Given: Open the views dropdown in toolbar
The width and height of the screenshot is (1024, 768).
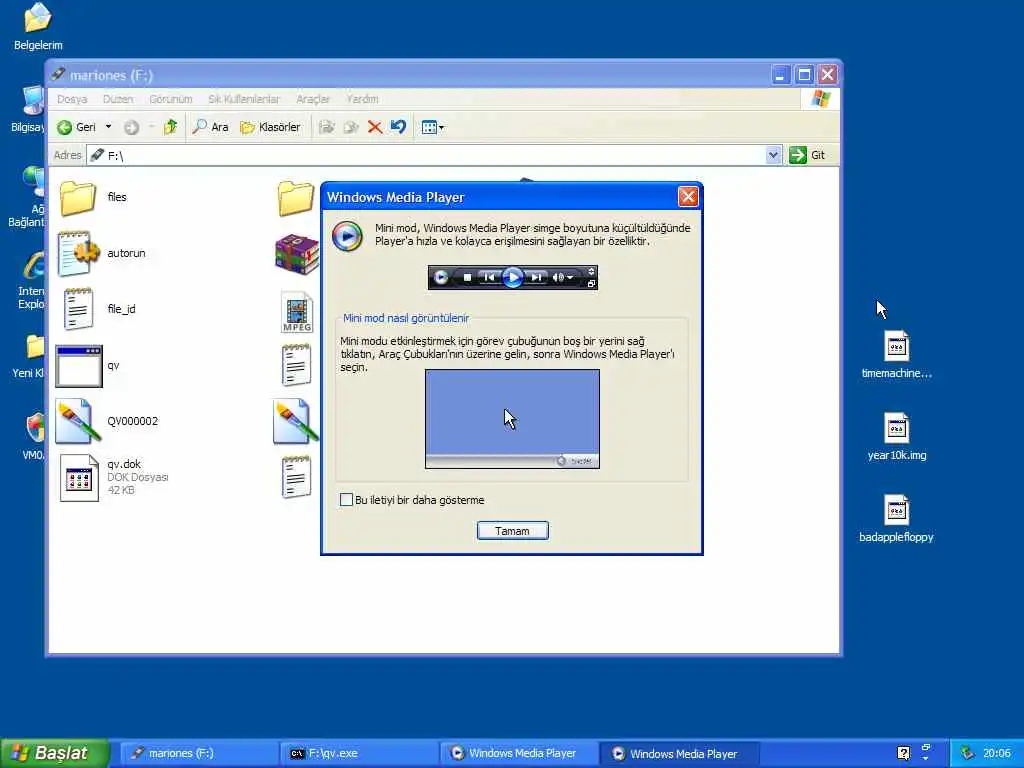Looking at the screenshot, I should pyautogui.click(x=432, y=127).
